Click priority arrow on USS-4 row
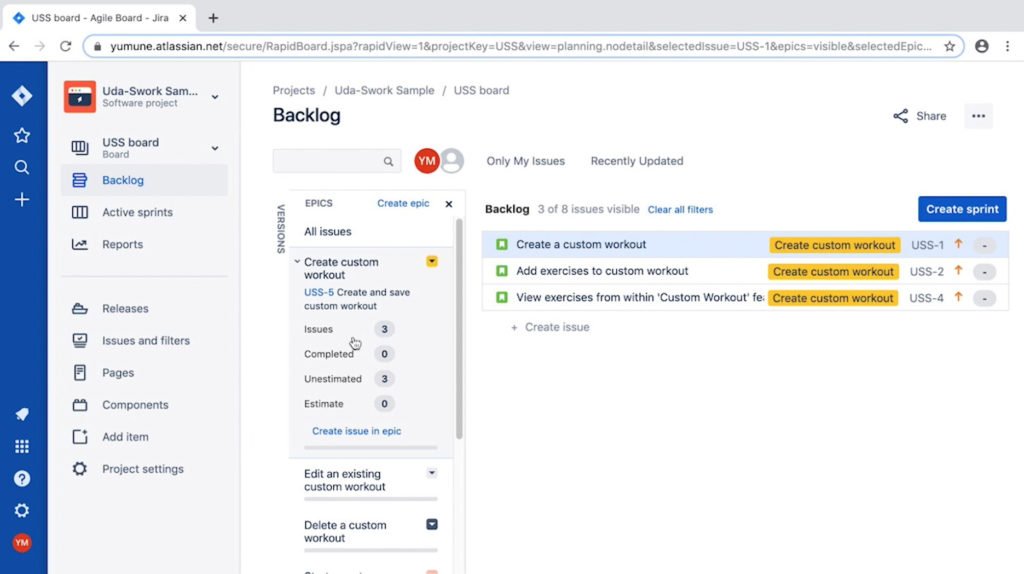 pyautogui.click(x=958, y=296)
